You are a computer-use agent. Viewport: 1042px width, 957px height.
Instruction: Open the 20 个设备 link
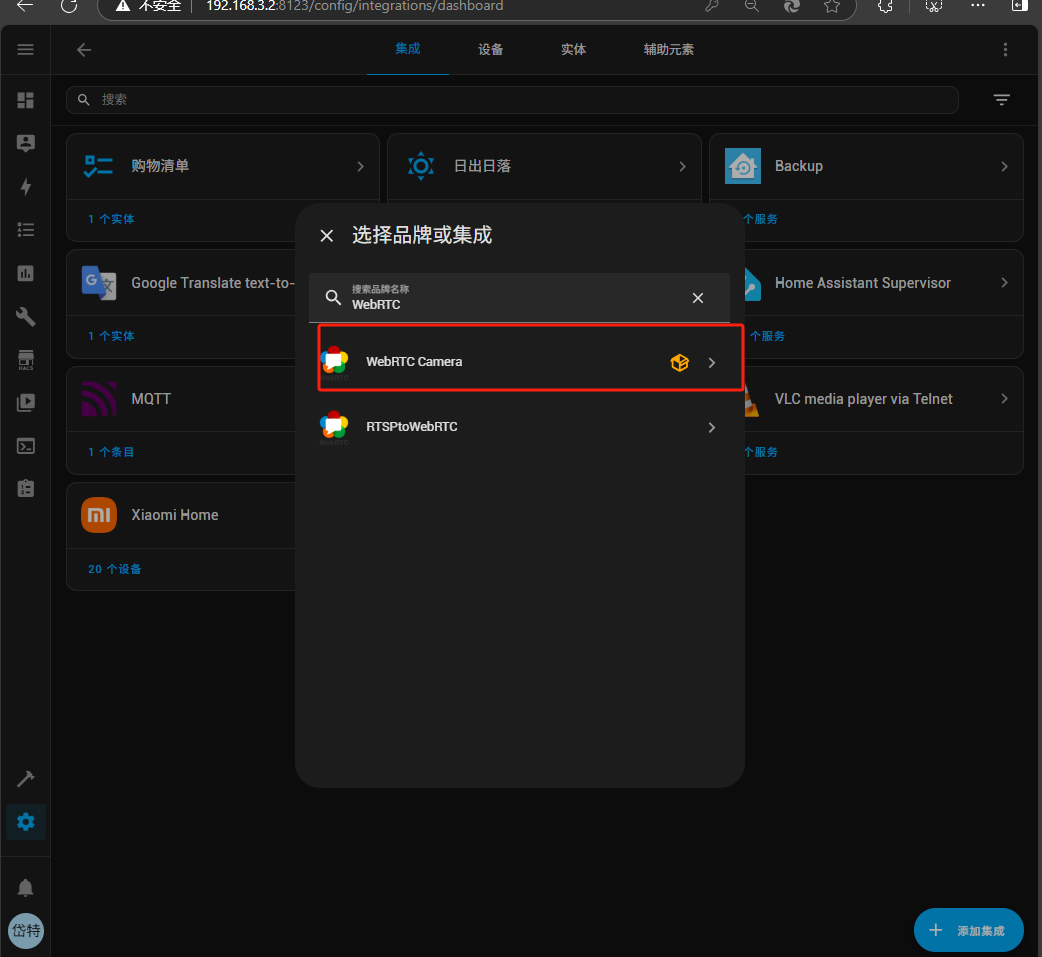[x=115, y=569]
